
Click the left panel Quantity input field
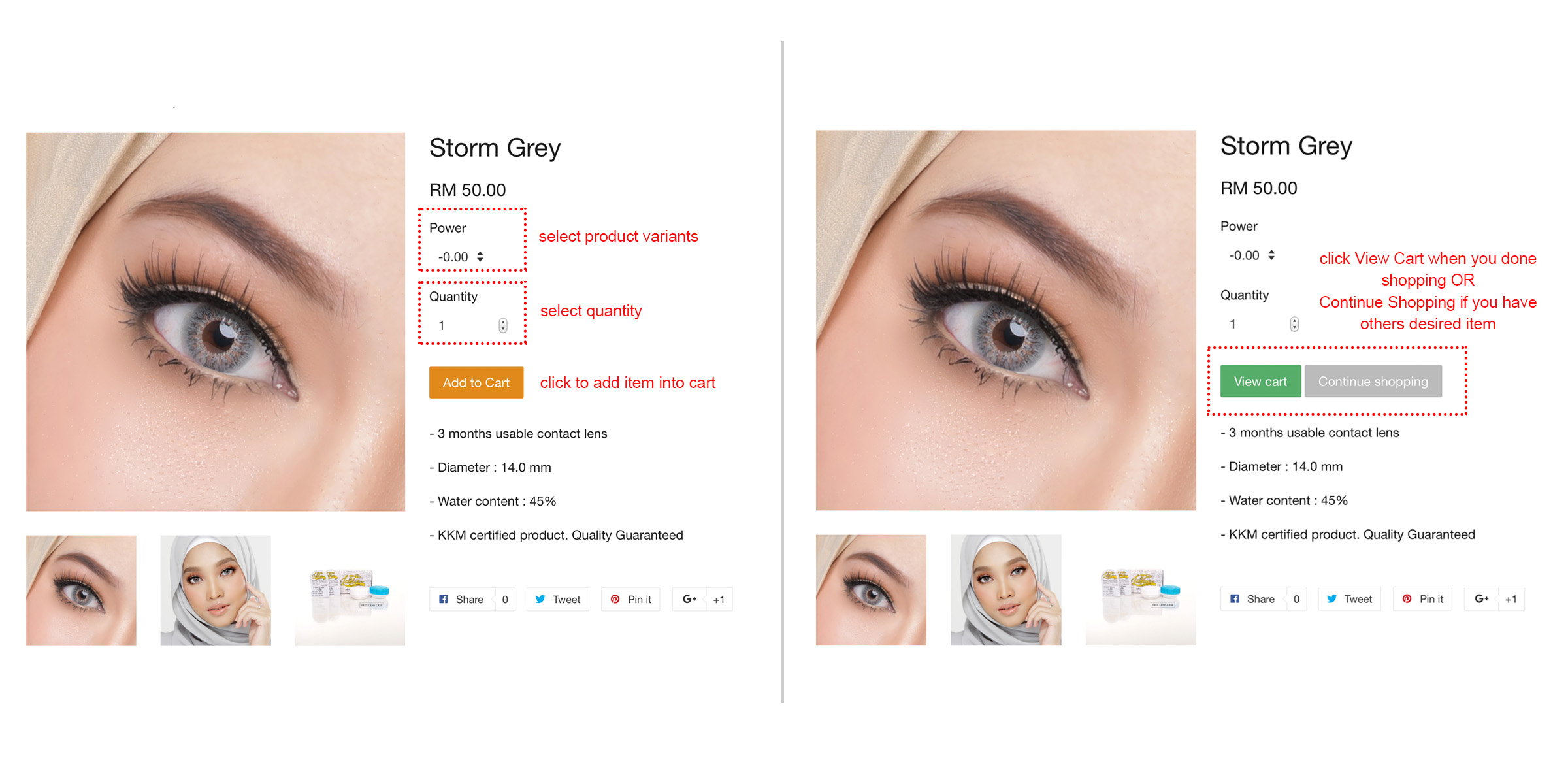pyautogui.click(x=470, y=325)
